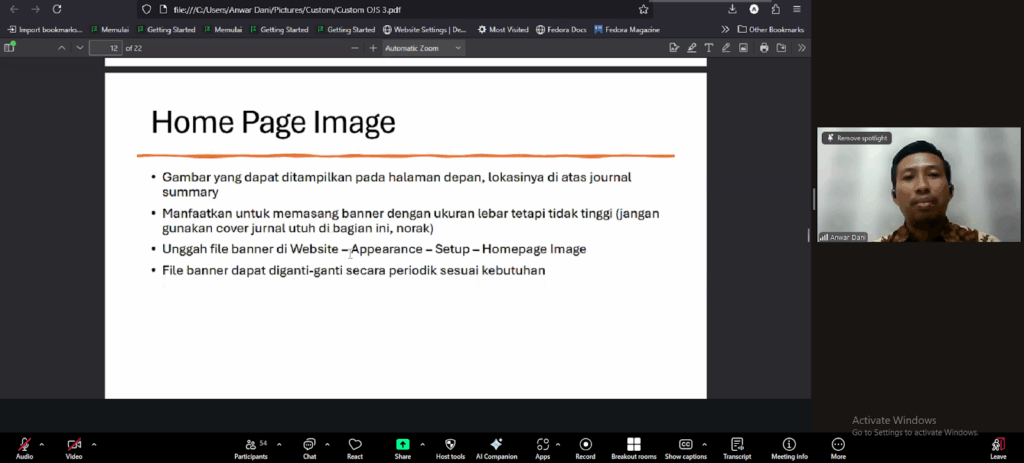Launch the AI Companion
The image size is (1024, 463).
pyautogui.click(x=496, y=444)
